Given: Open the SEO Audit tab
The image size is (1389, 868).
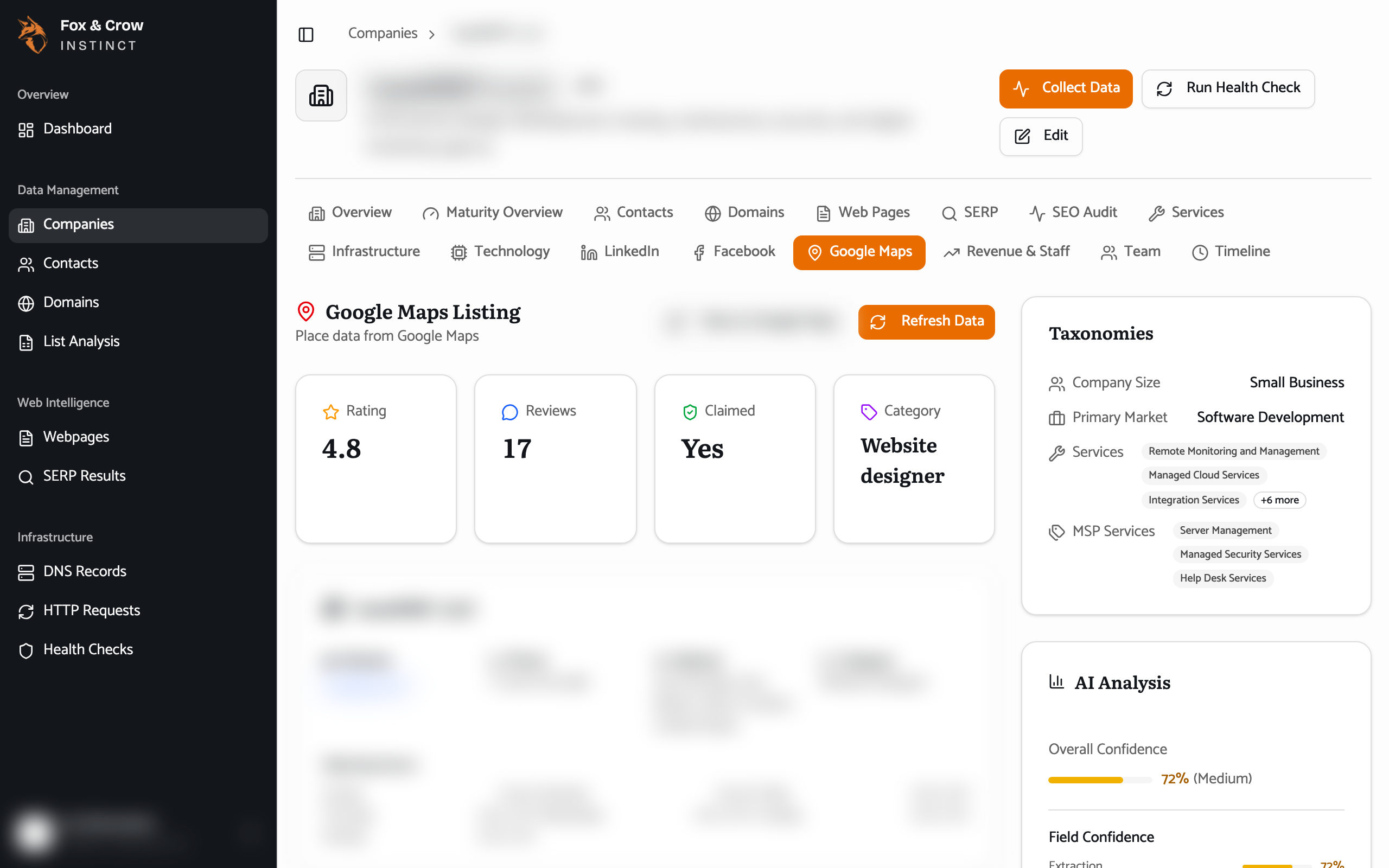Looking at the screenshot, I should (x=1073, y=213).
